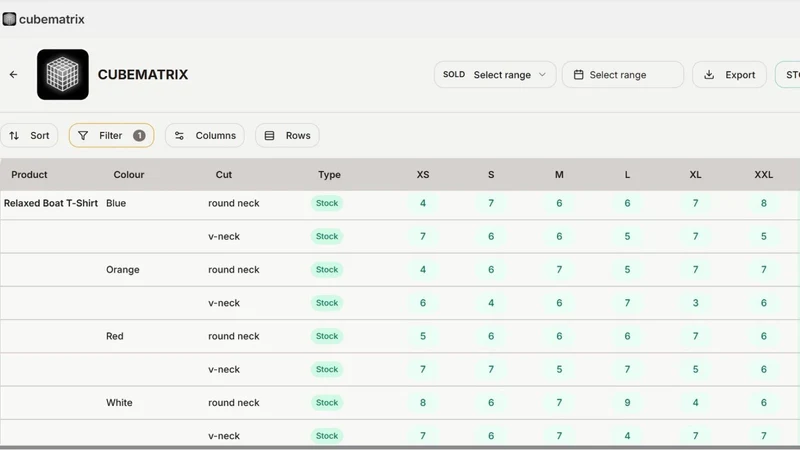The image size is (800, 450).
Task: Click XL value 4 in White round neck row
Action: pyautogui.click(x=695, y=403)
